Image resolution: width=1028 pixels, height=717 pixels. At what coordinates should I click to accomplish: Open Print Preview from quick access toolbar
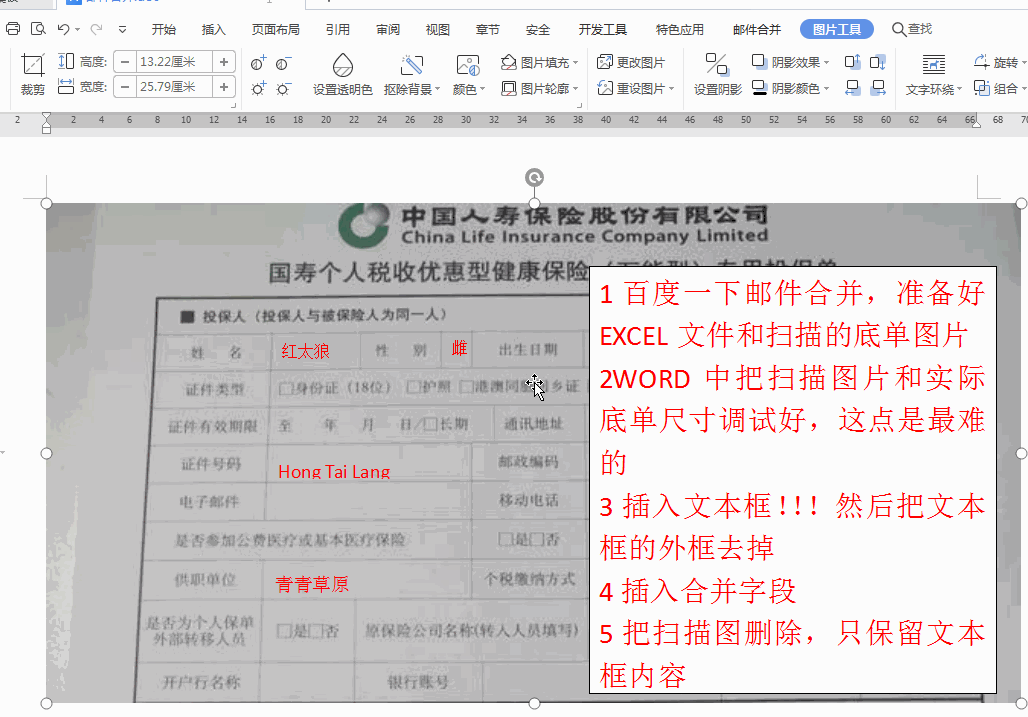click(39, 29)
